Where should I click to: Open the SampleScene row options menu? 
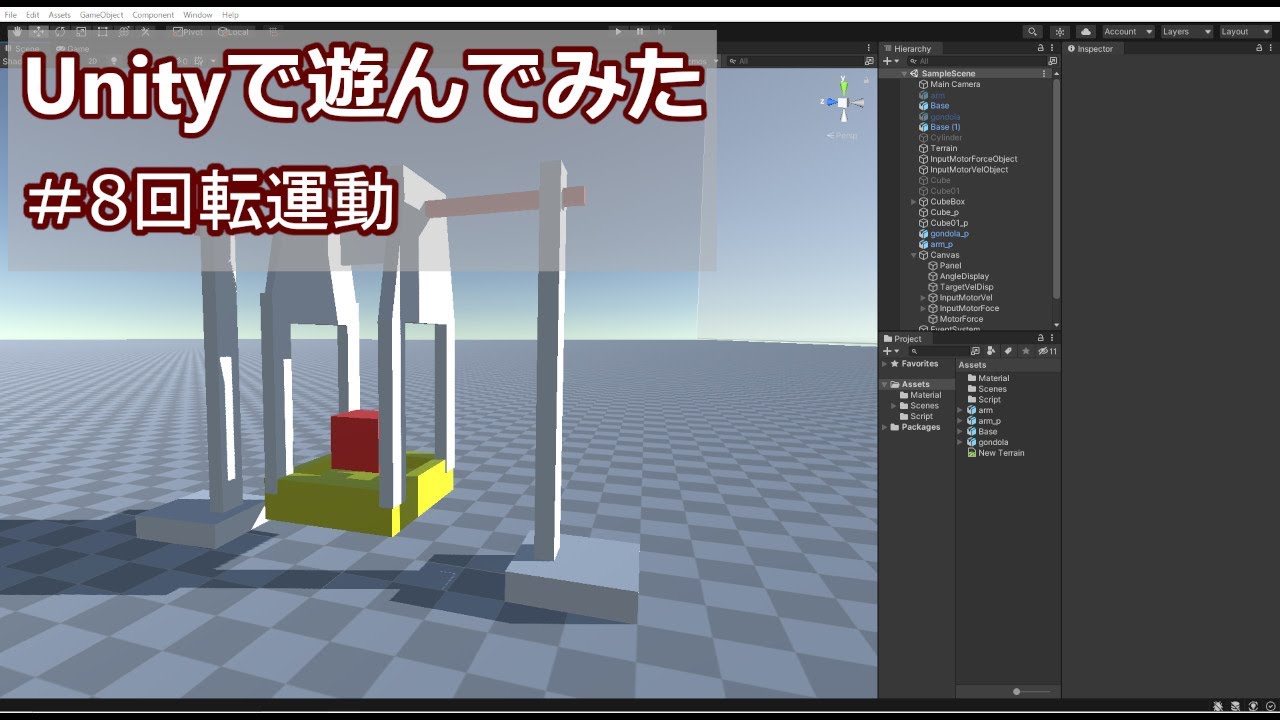pyautogui.click(x=1045, y=73)
